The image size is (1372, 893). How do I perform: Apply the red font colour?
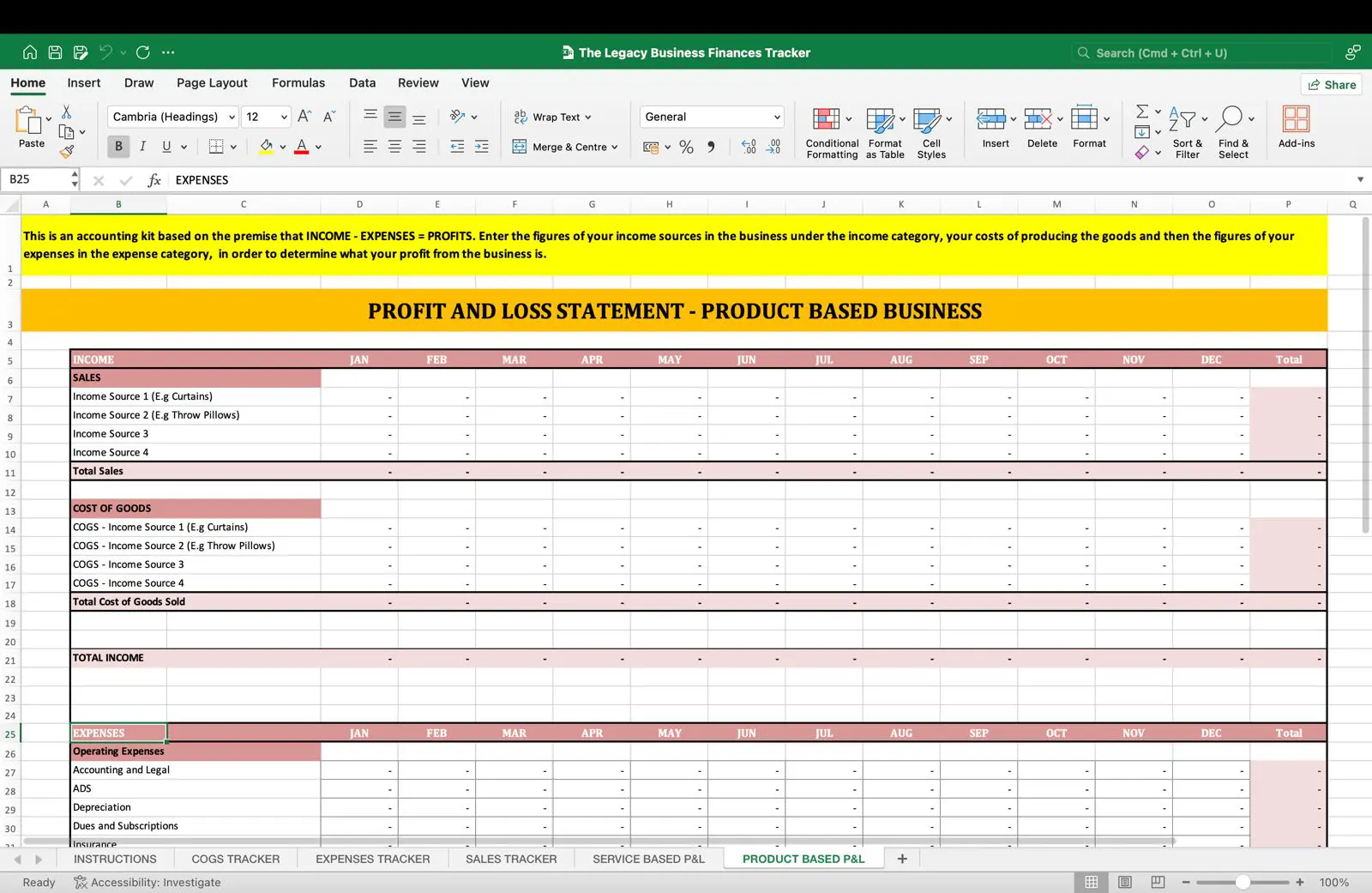click(x=302, y=147)
